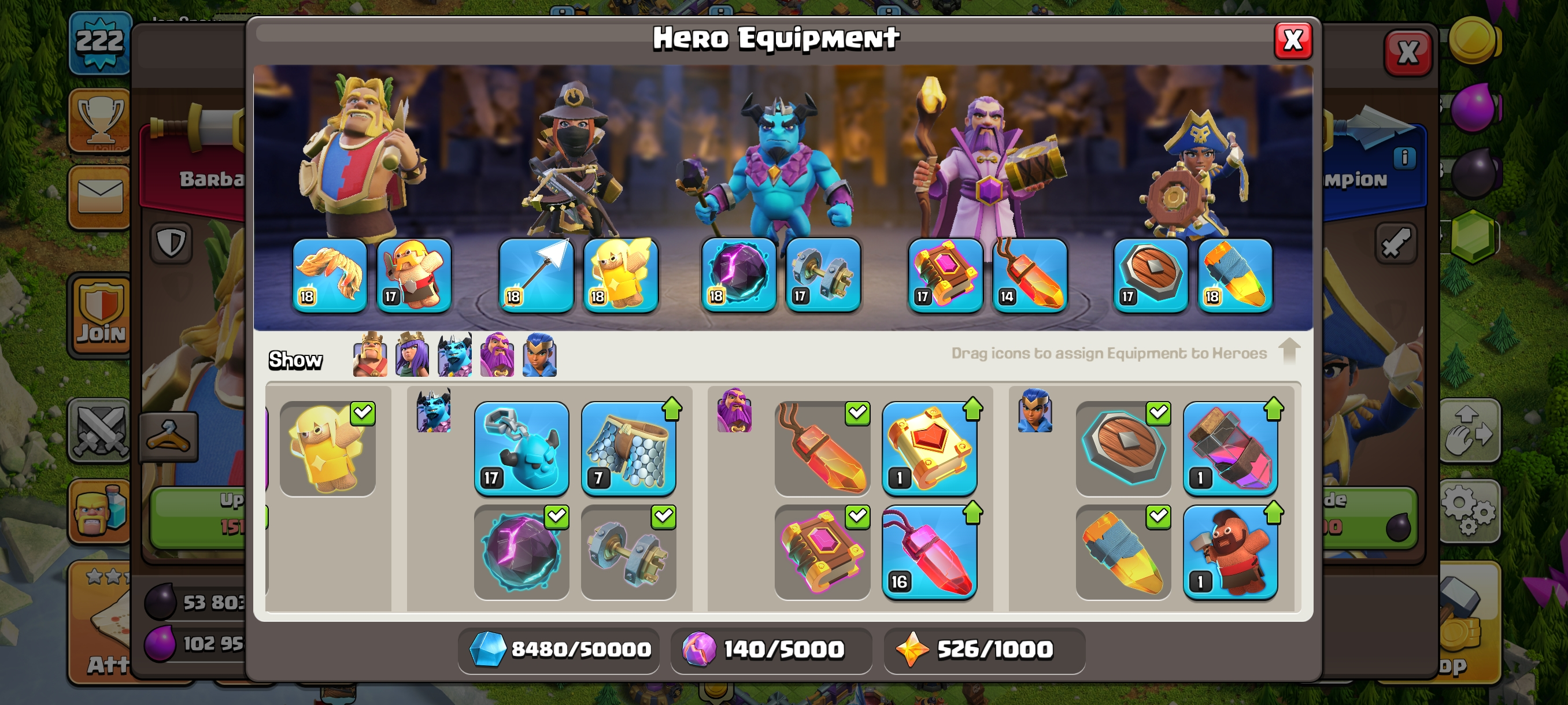1568x705 pixels.
Task: Filter equipment by Barbarian King portrait
Action: pyautogui.click(x=370, y=355)
